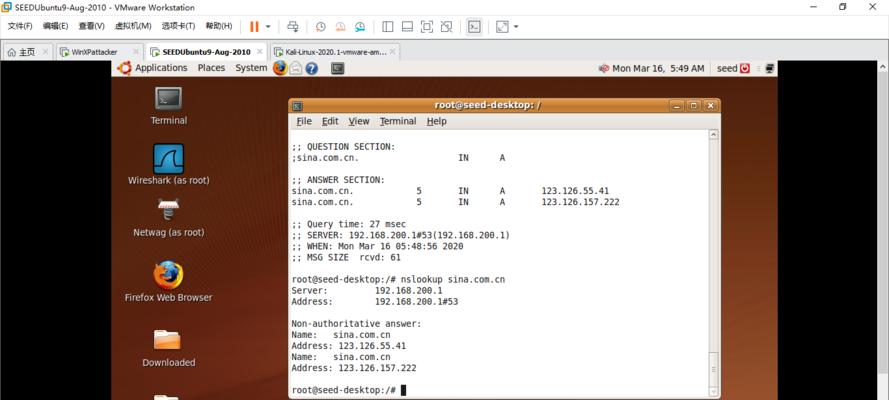This screenshot has height=400, width=889.
Task: Enter full screen mode toolbar icon
Action: pyautogui.click(x=426, y=27)
